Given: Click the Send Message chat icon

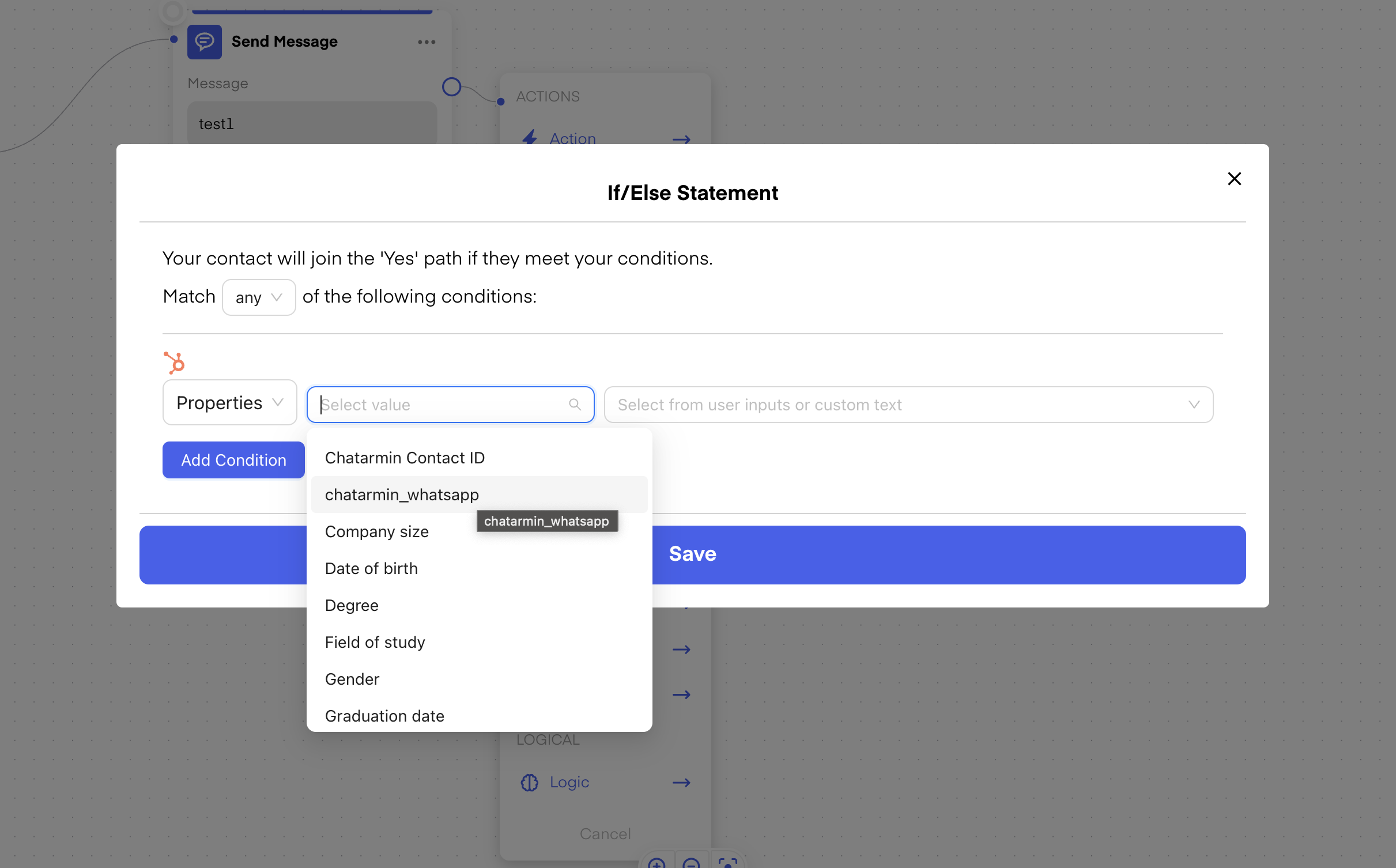Looking at the screenshot, I should pyautogui.click(x=205, y=41).
